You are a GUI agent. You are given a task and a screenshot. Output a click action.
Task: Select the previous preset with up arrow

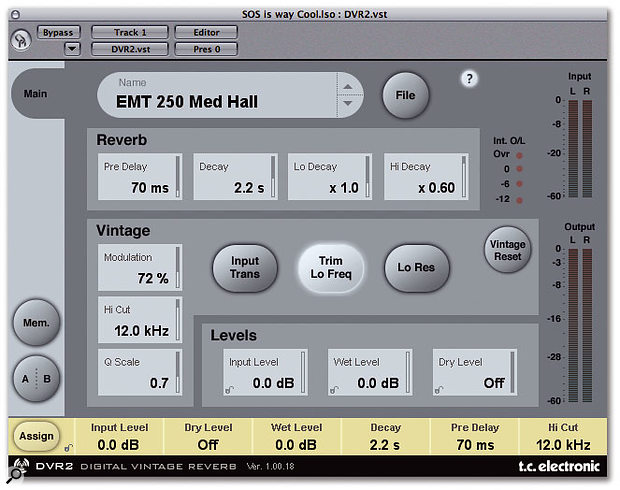(348, 87)
